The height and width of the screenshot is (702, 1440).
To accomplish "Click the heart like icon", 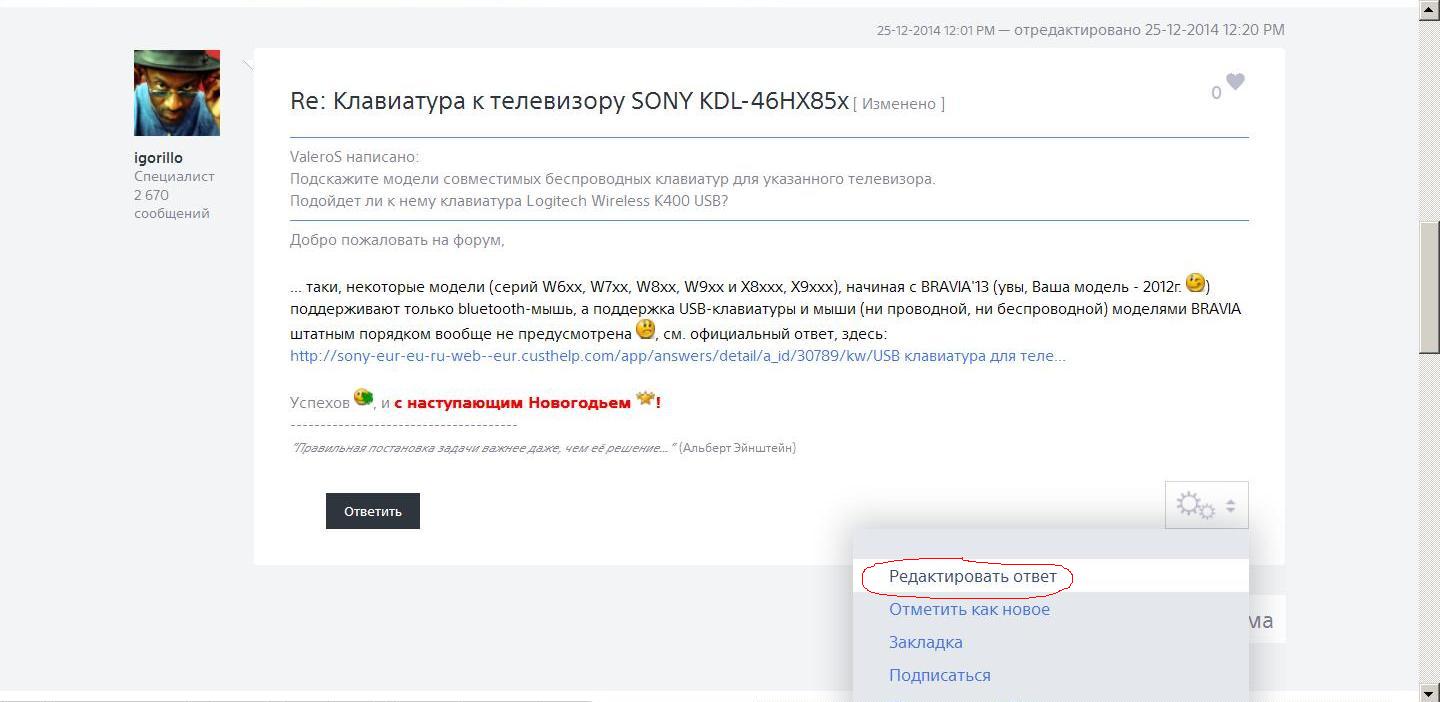I will click(1236, 82).
